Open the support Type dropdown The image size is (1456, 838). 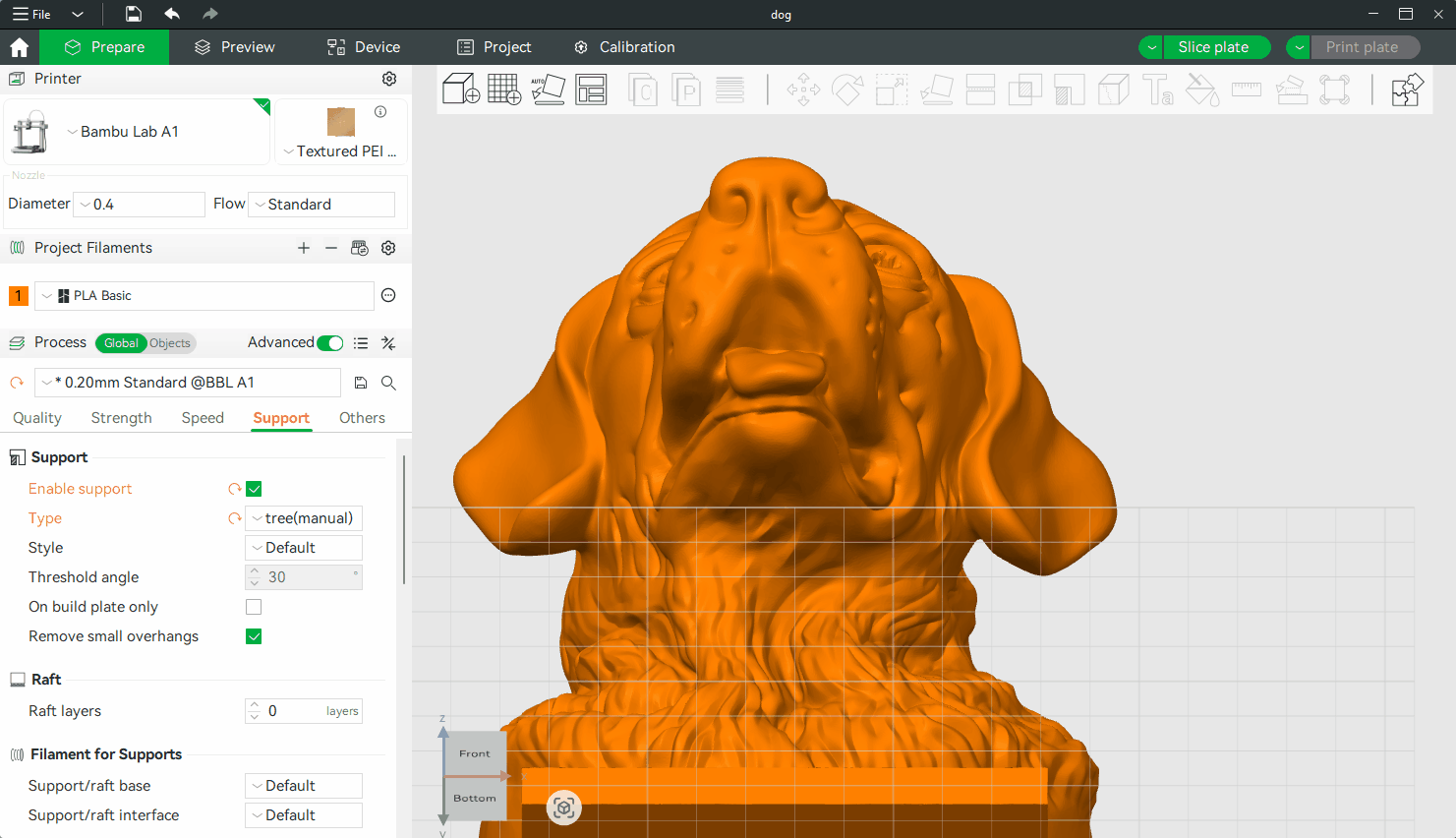coord(304,518)
